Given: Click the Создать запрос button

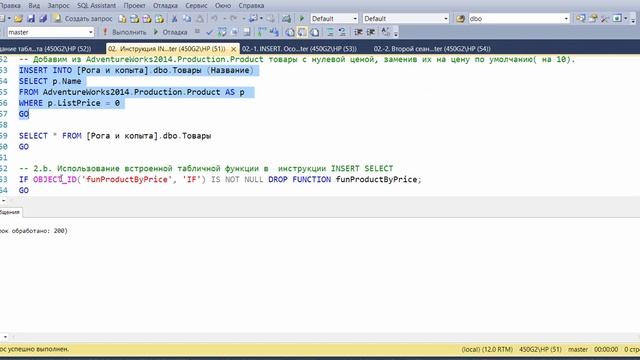Looking at the screenshot, I should [x=84, y=19].
